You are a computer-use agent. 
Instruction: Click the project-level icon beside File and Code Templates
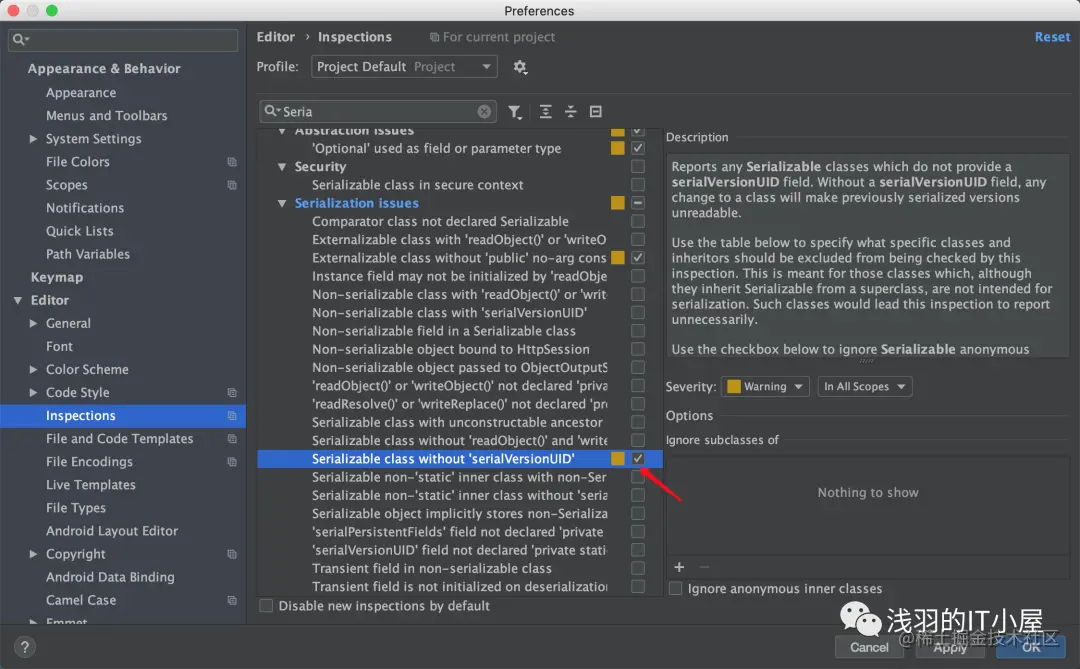232,439
